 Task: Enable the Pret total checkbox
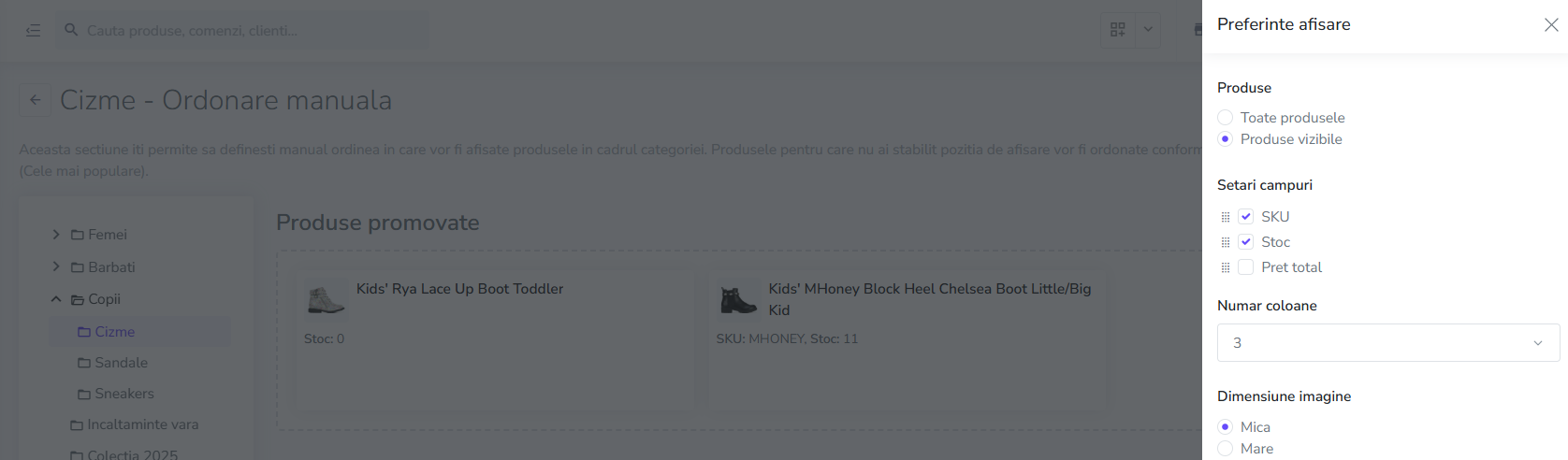pyautogui.click(x=1245, y=267)
